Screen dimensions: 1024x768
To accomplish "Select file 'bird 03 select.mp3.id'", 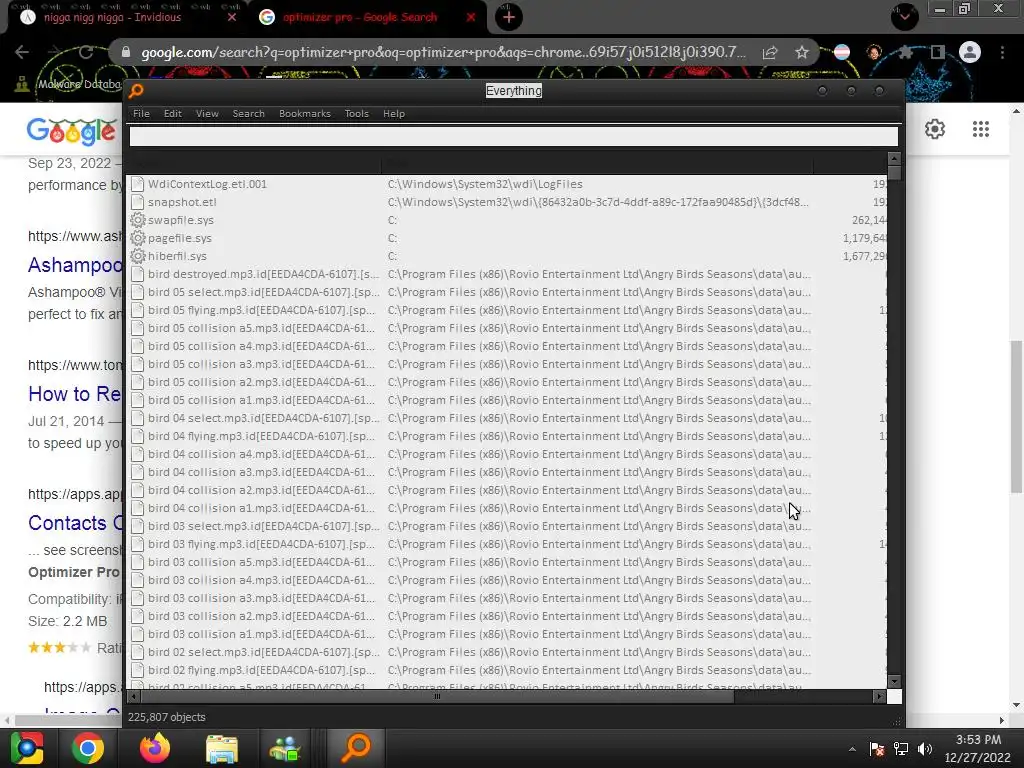I will [x=263, y=526].
